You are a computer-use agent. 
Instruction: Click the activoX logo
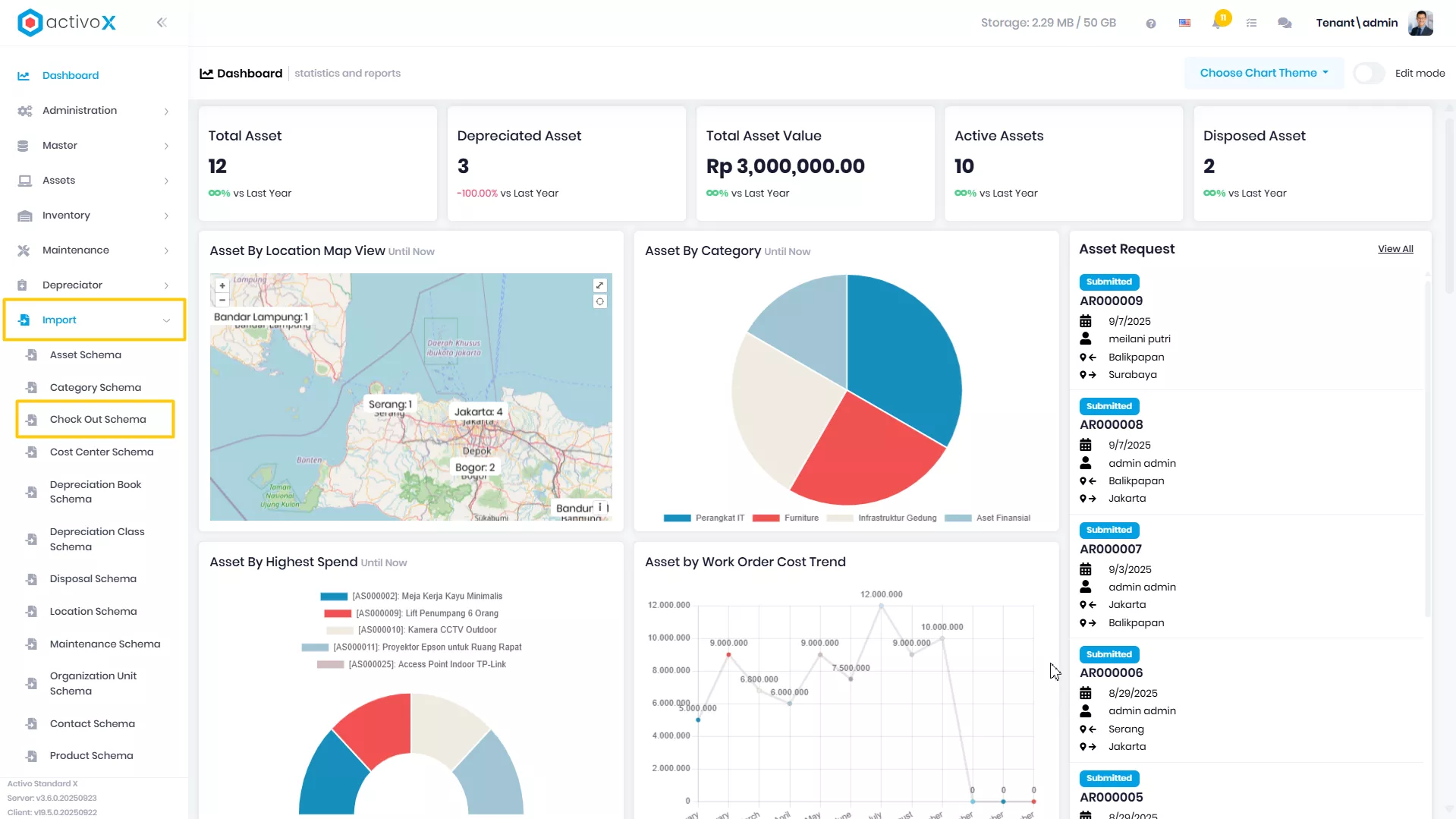(x=67, y=23)
